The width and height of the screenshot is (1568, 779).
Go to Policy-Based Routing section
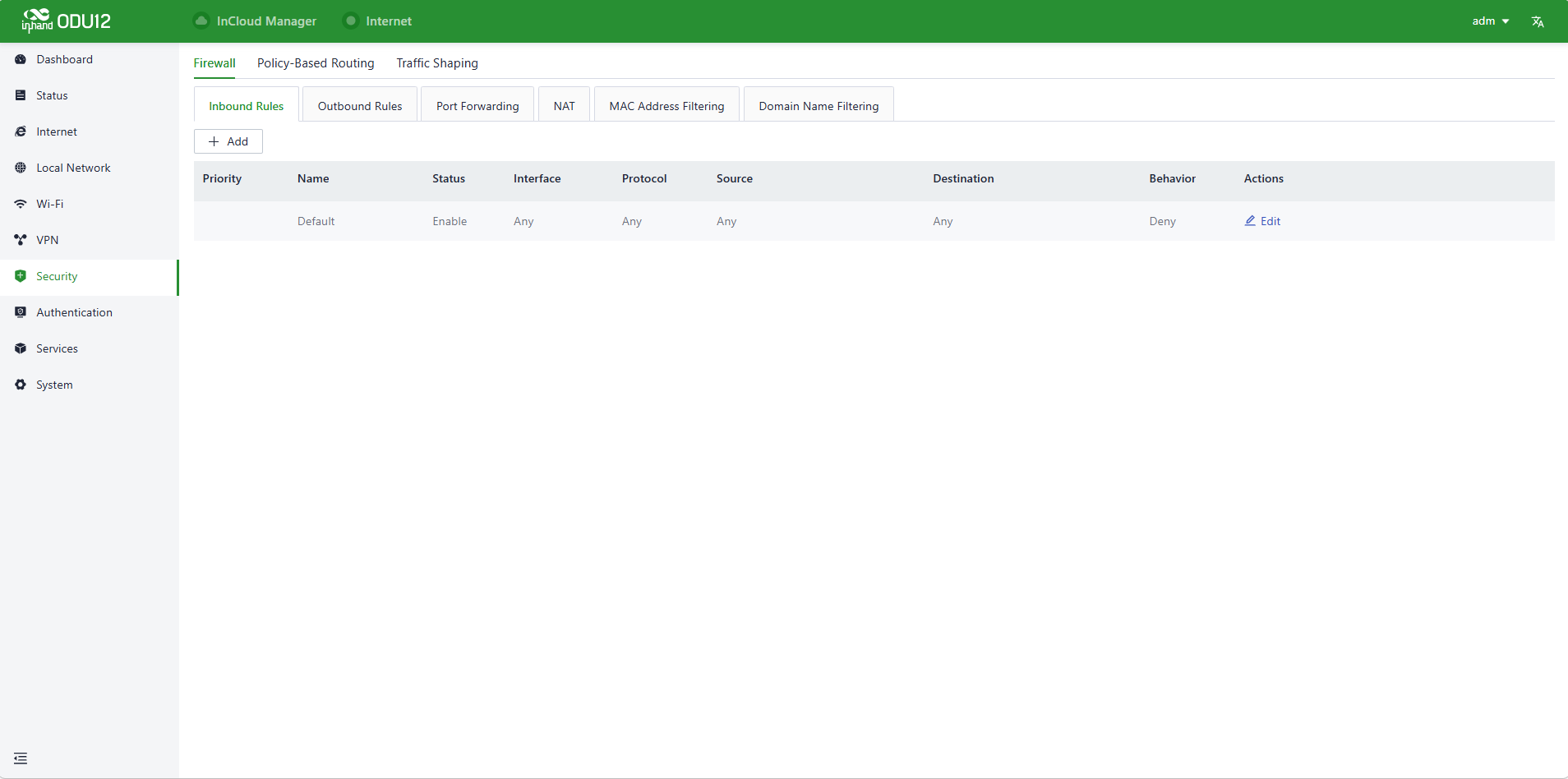316,63
